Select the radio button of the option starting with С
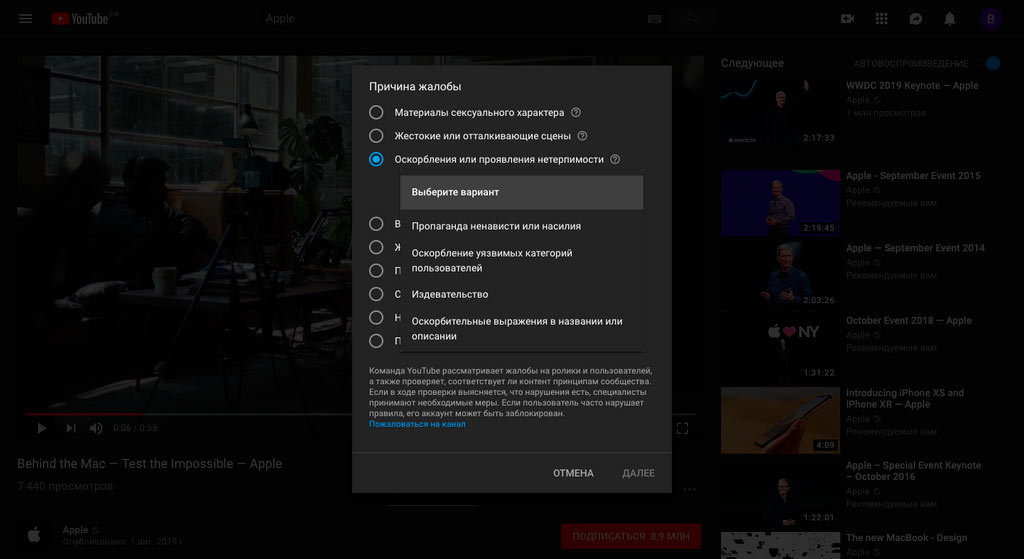Viewport: 1024px width, 559px height. click(x=376, y=294)
